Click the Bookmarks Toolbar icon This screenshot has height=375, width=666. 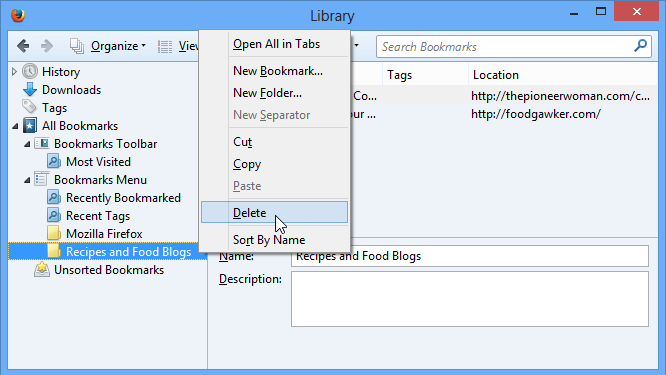[x=42, y=143]
